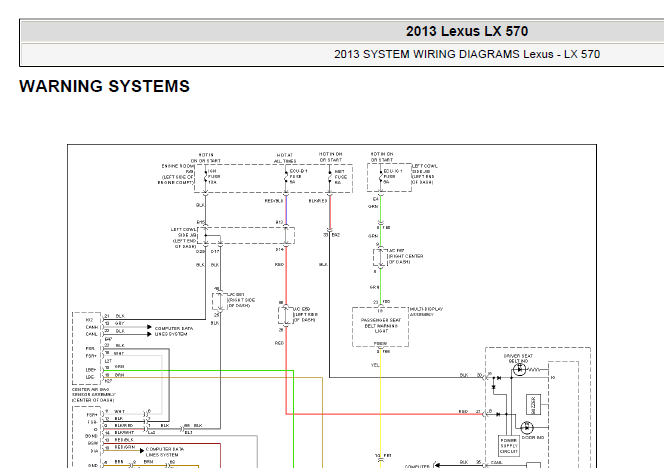The width and height of the screenshot is (664, 468).
Task: Click the 'BUZZER' component box
Action: point(533,405)
